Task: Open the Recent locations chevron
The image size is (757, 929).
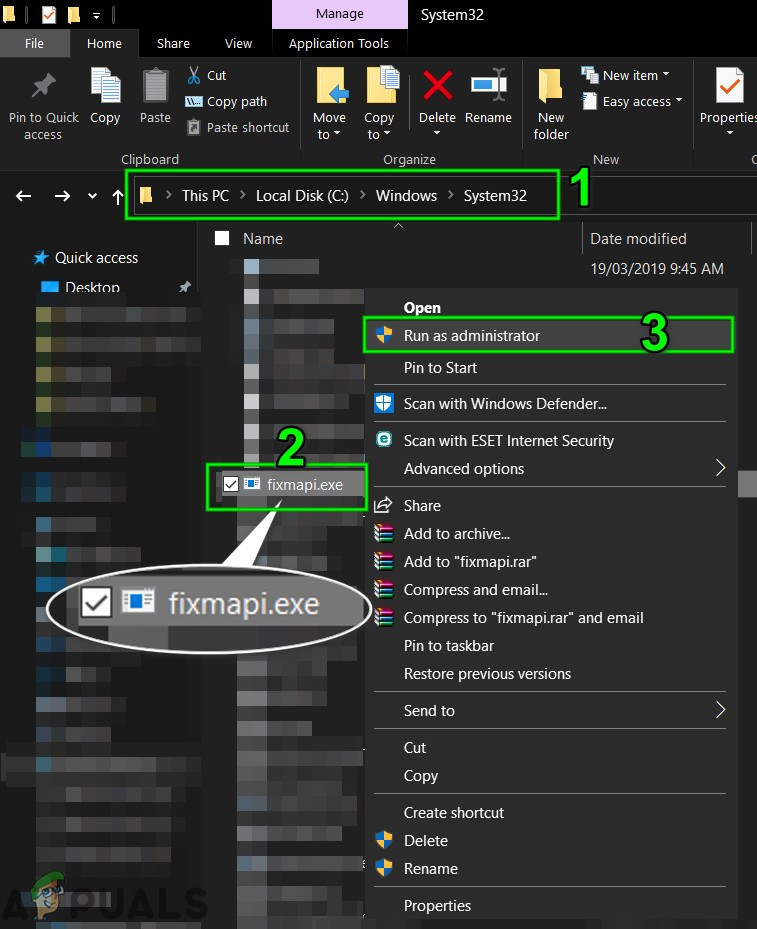Action: (x=92, y=196)
